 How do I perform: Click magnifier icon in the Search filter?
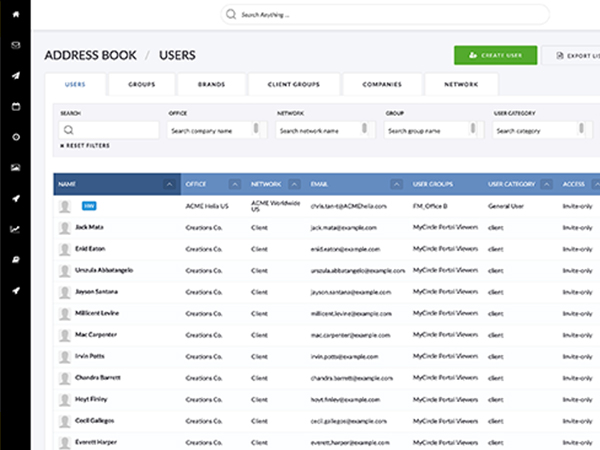[68, 130]
